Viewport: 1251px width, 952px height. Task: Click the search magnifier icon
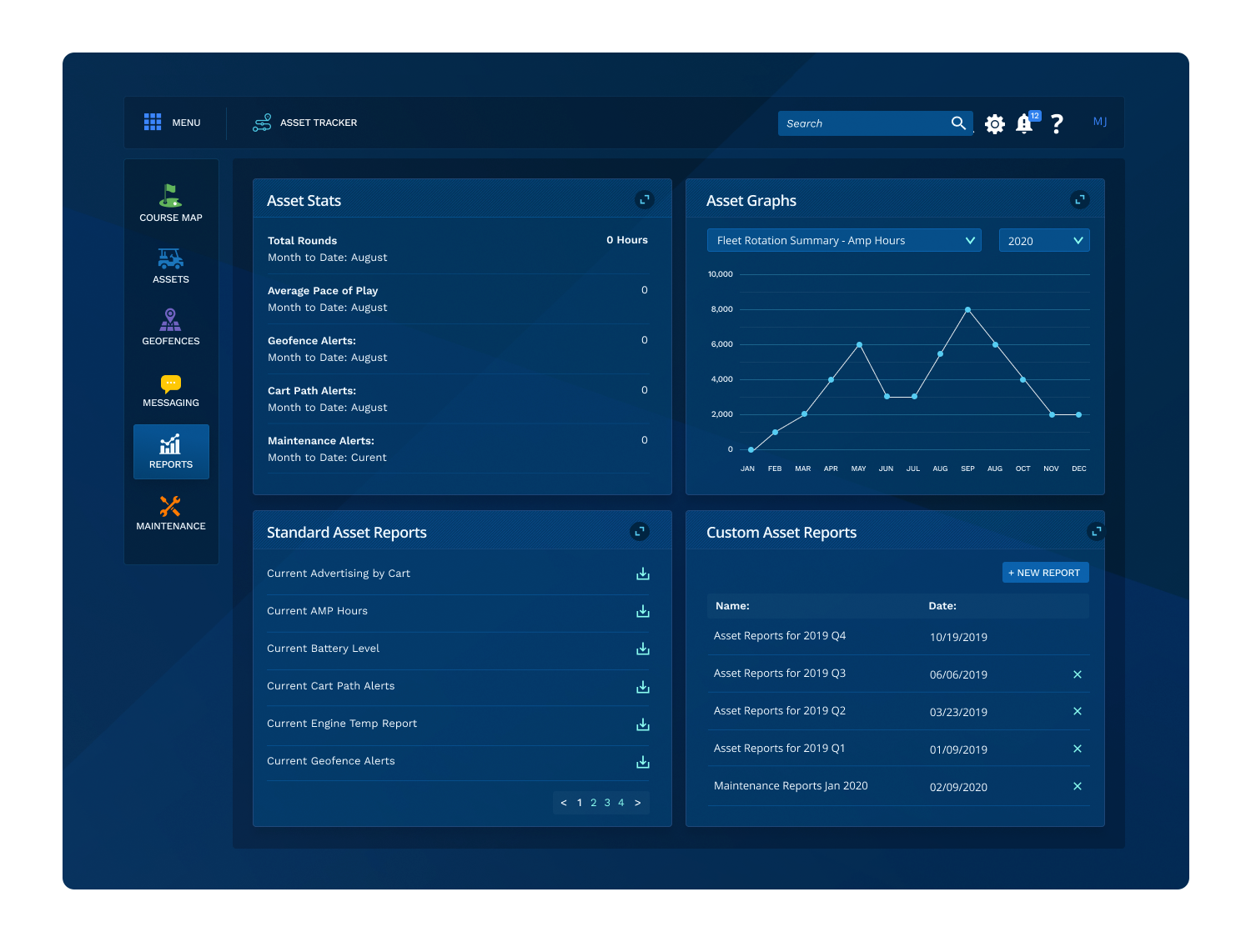tap(958, 123)
